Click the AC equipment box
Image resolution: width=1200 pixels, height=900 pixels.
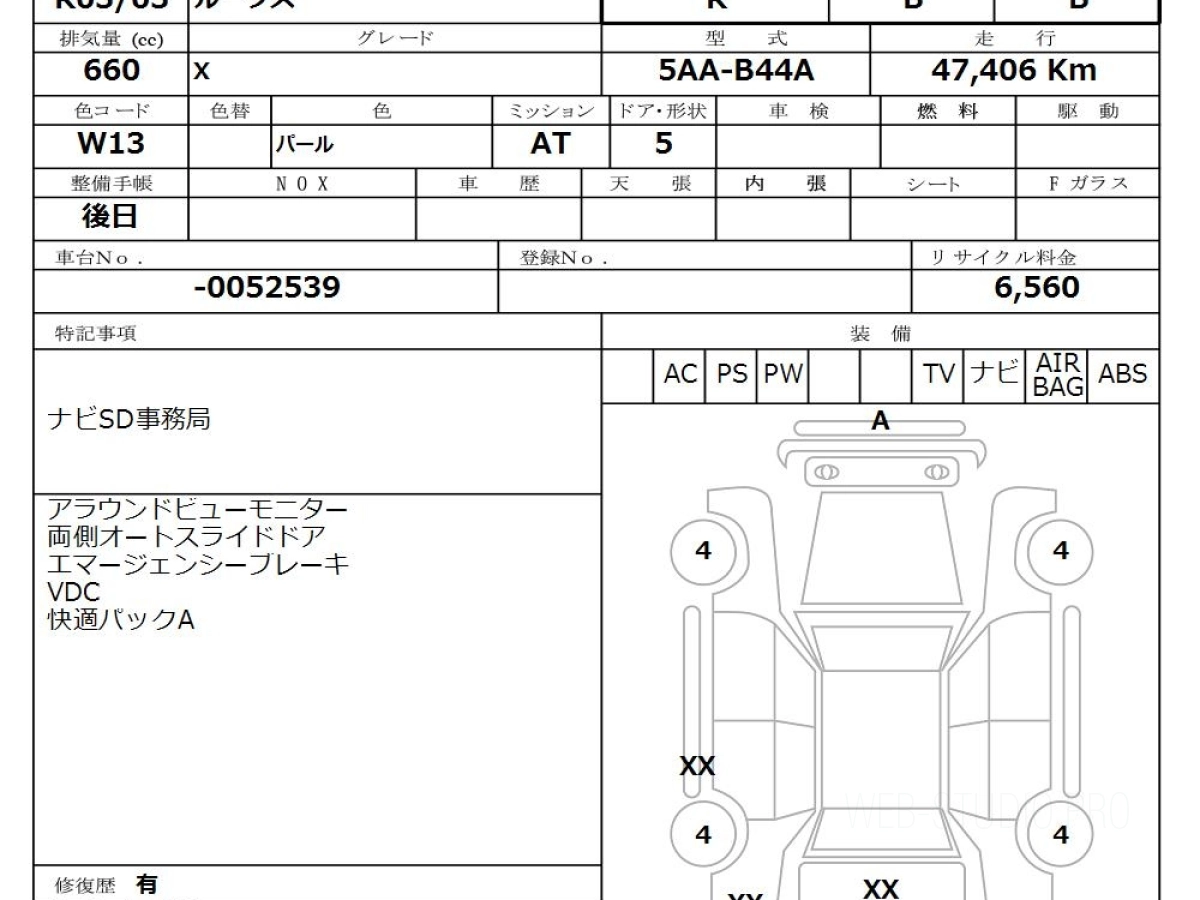tap(680, 375)
